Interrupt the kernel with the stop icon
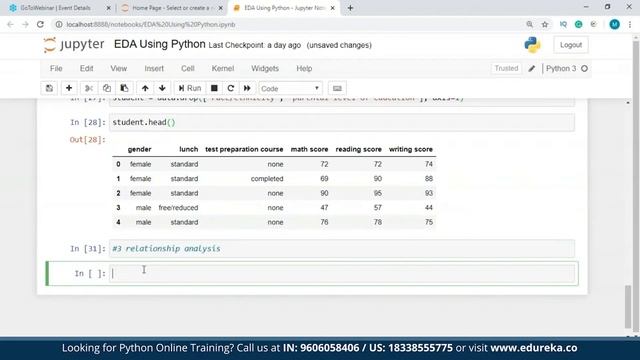 214,88
